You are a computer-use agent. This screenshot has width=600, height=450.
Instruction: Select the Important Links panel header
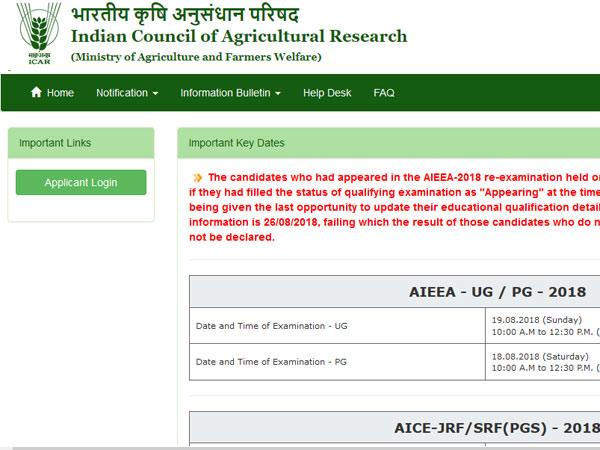pos(81,143)
